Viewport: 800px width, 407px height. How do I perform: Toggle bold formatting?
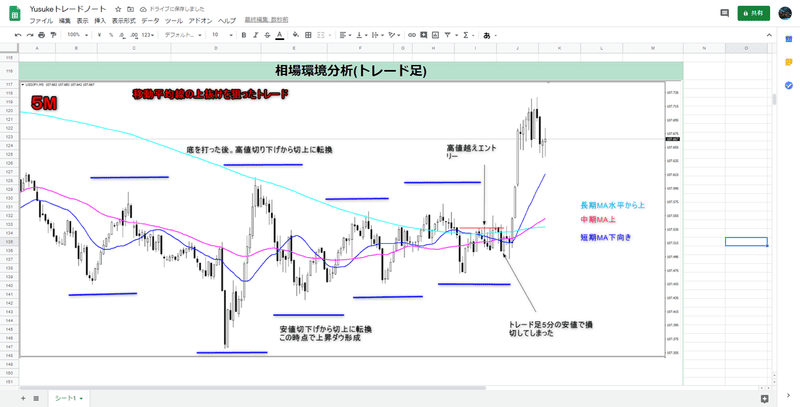point(244,35)
